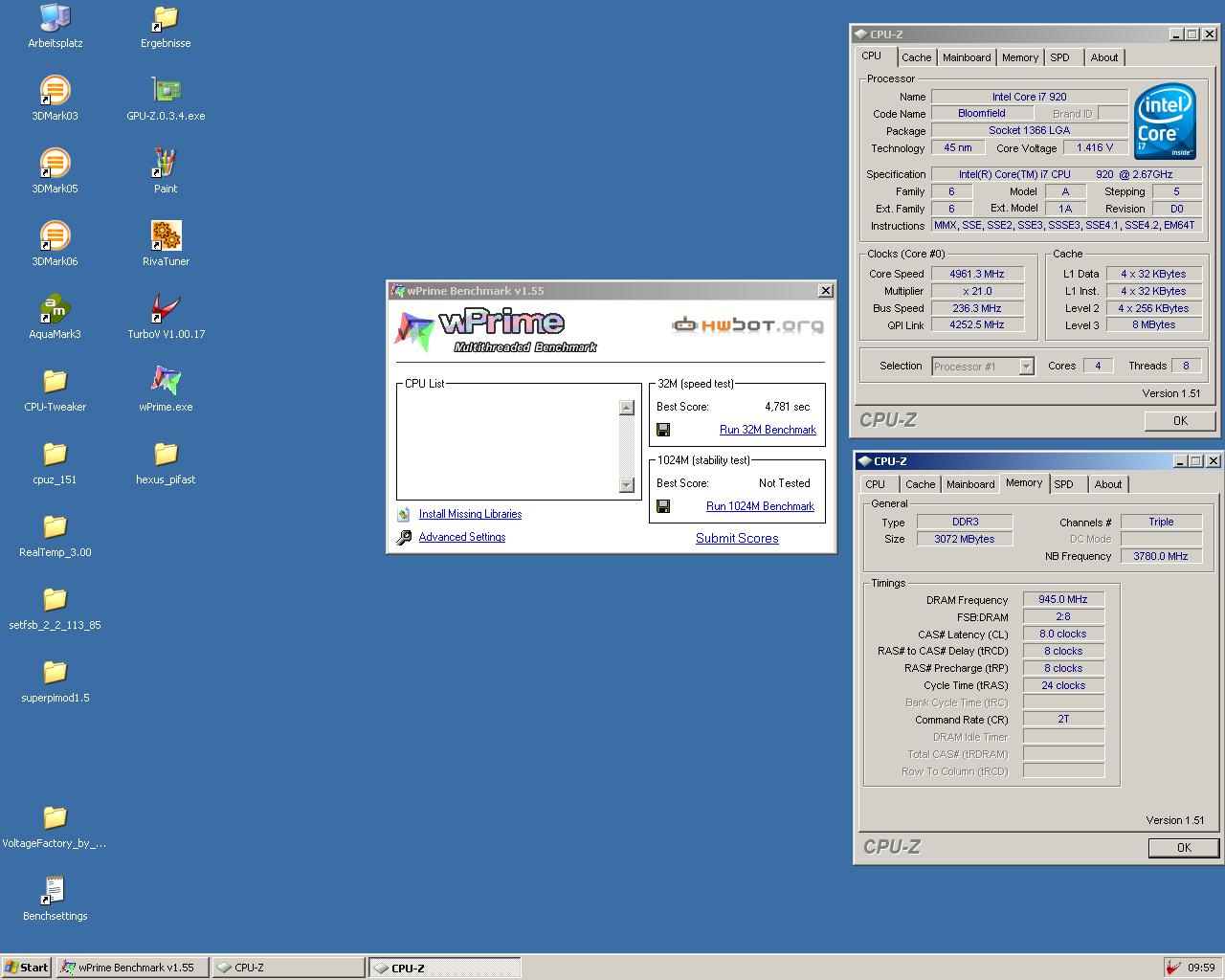Click the 4,781 sec best score text
Screen dimensions: 1225x980
[x=787, y=407]
